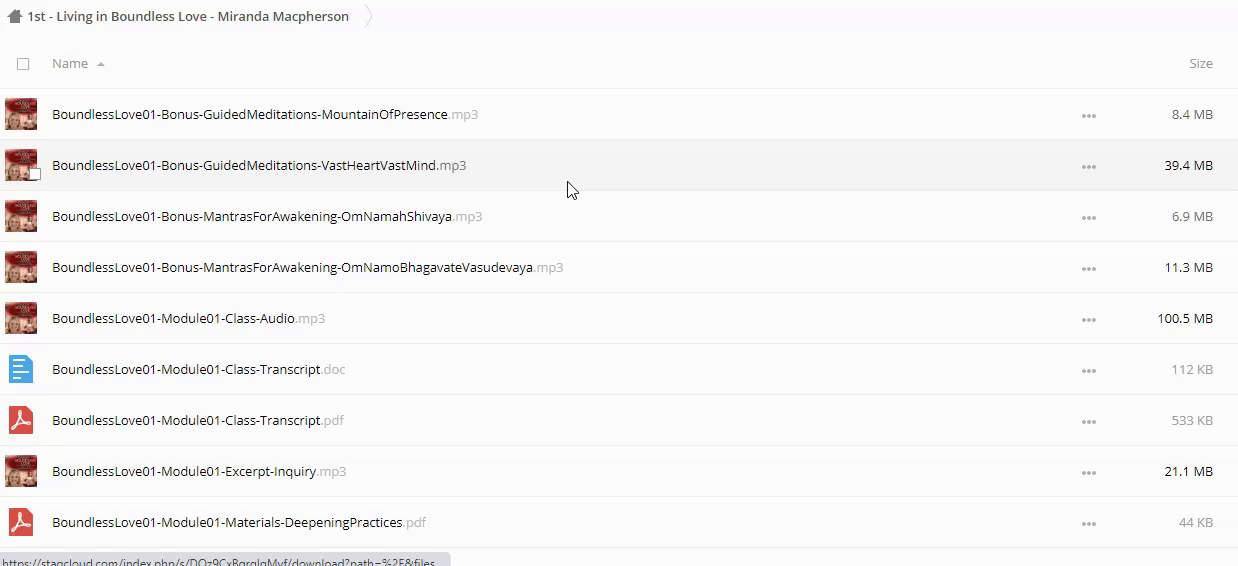Click the thumbnail of MountainOfPresence.mp3
The height and width of the screenshot is (566, 1238).
tap(21, 115)
